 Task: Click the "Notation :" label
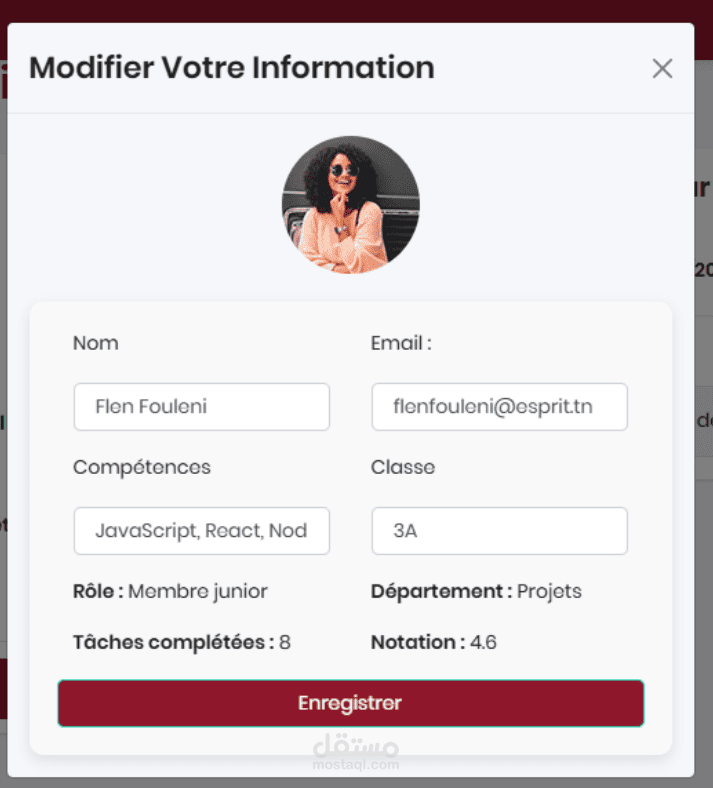click(x=417, y=642)
